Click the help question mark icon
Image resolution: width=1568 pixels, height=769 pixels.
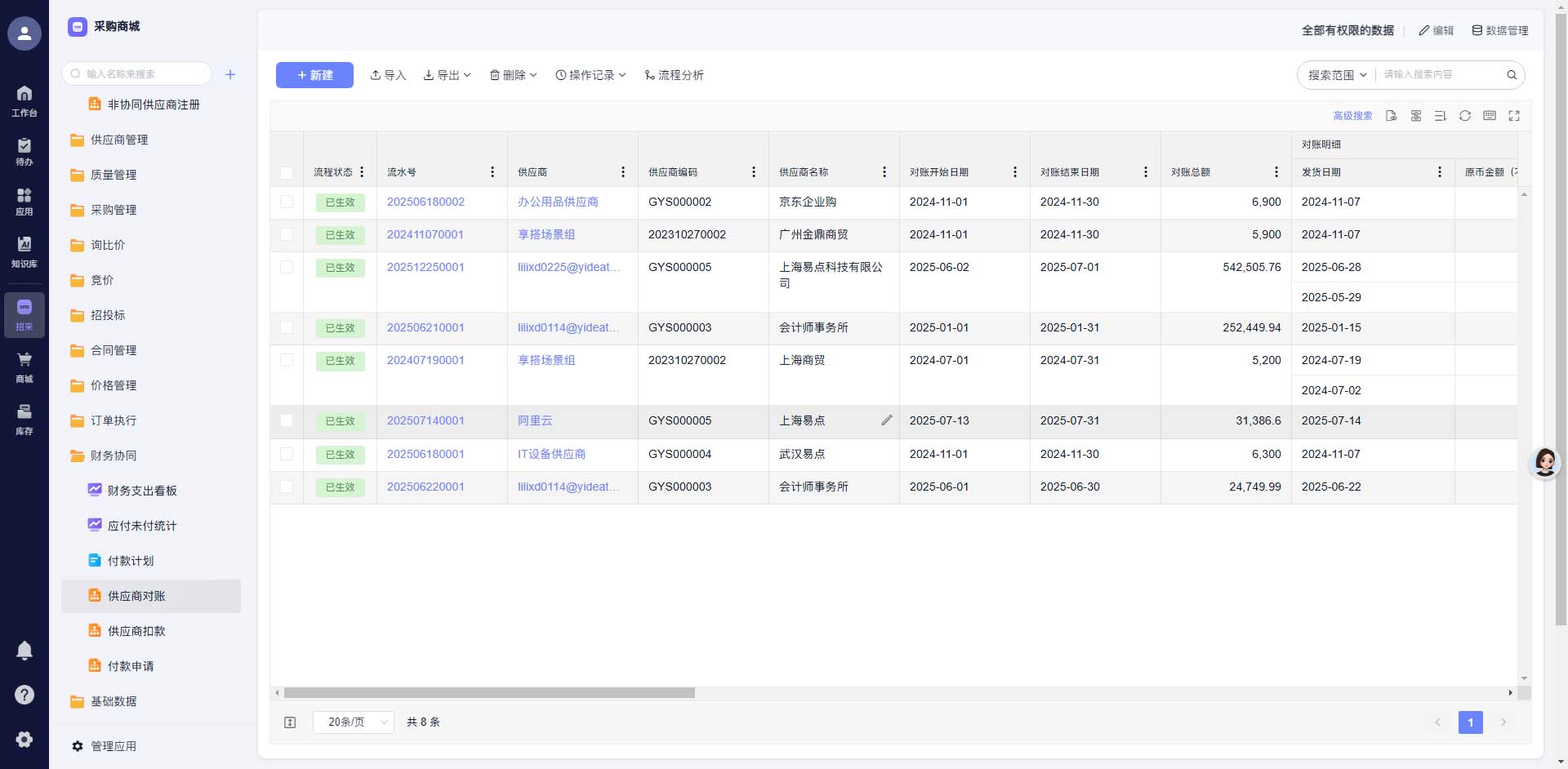(24, 695)
